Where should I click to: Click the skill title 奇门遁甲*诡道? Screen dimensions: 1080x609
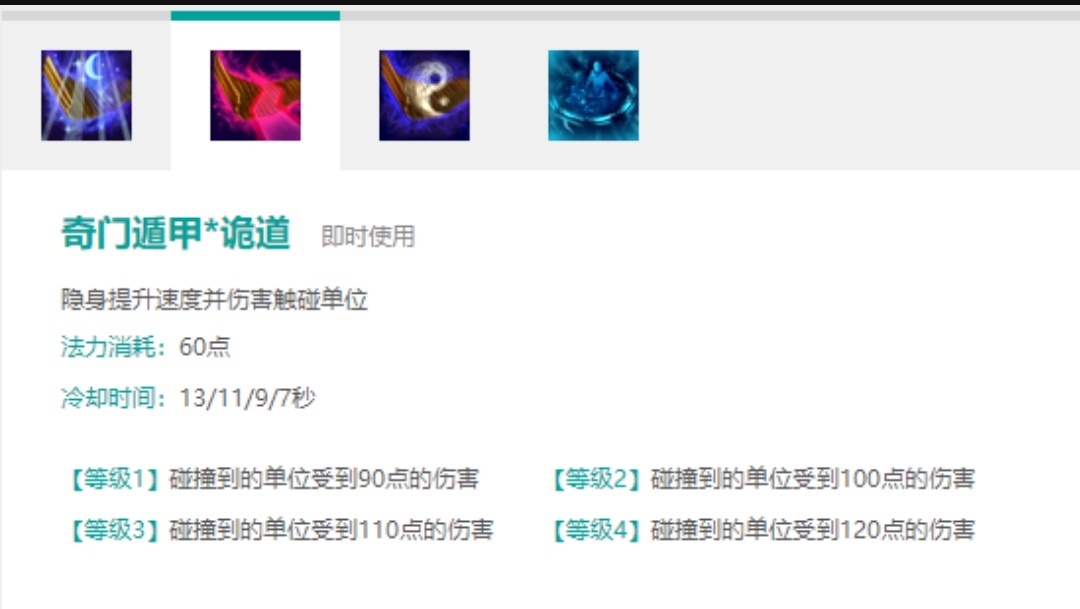(176, 233)
